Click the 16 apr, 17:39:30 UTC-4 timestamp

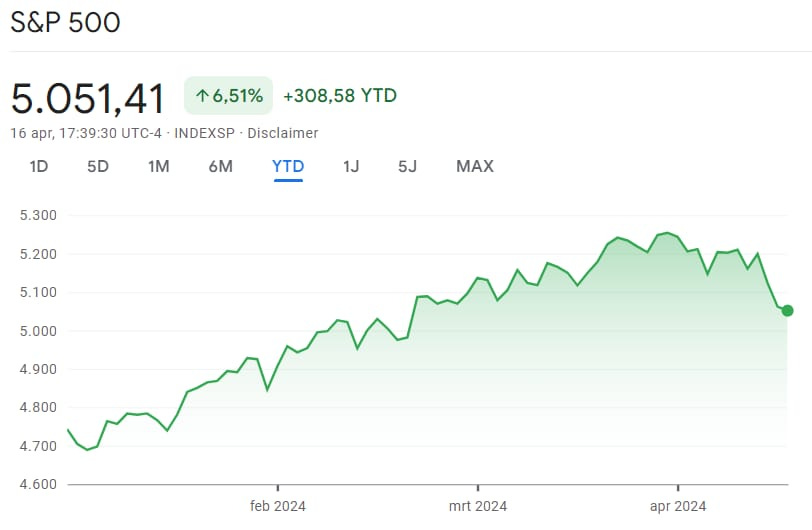click(86, 133)
